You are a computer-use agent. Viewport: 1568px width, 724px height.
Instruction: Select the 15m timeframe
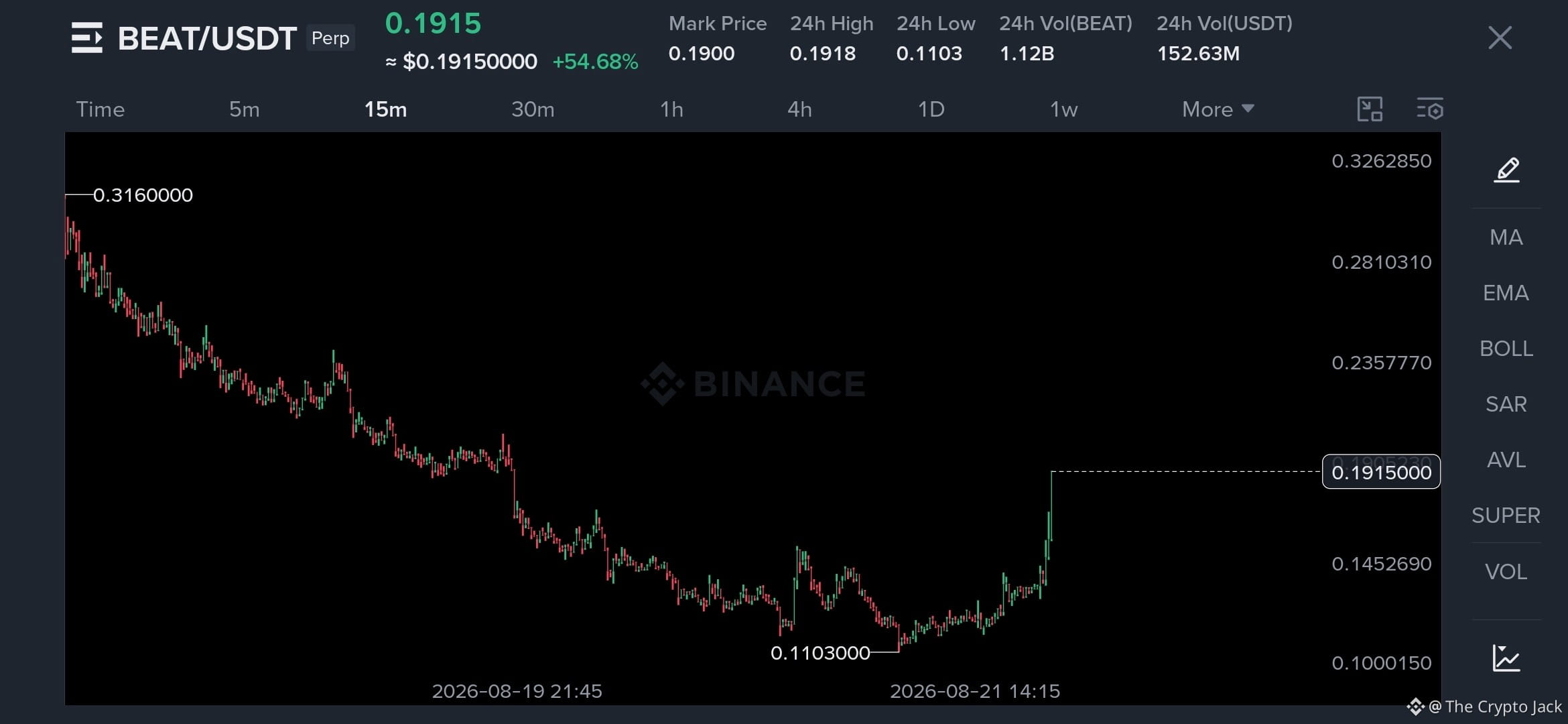385,109
